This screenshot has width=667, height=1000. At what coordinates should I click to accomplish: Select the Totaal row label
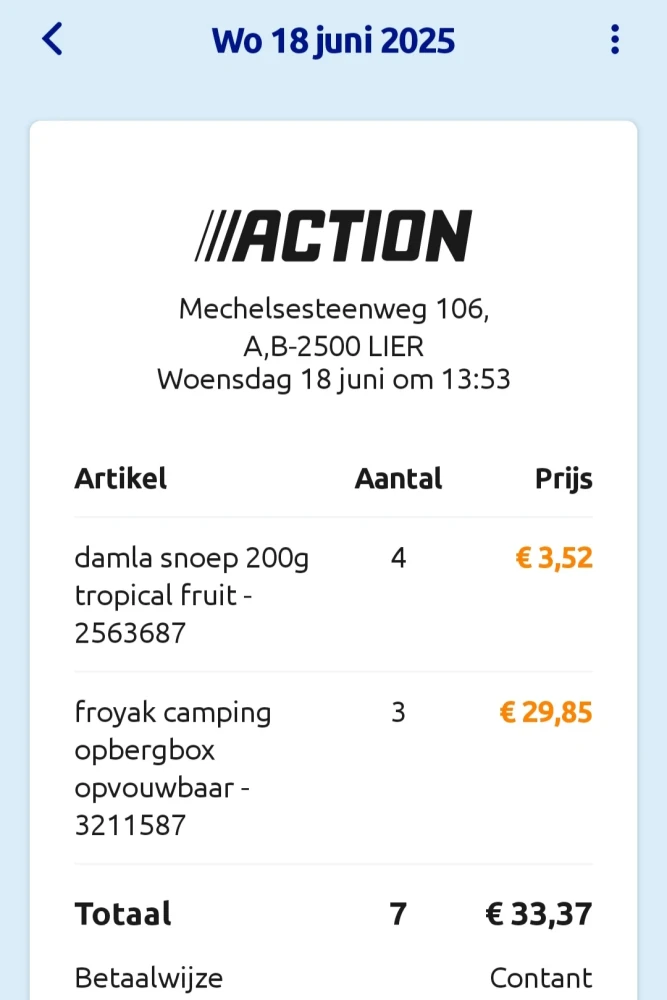tap(123, 914)
